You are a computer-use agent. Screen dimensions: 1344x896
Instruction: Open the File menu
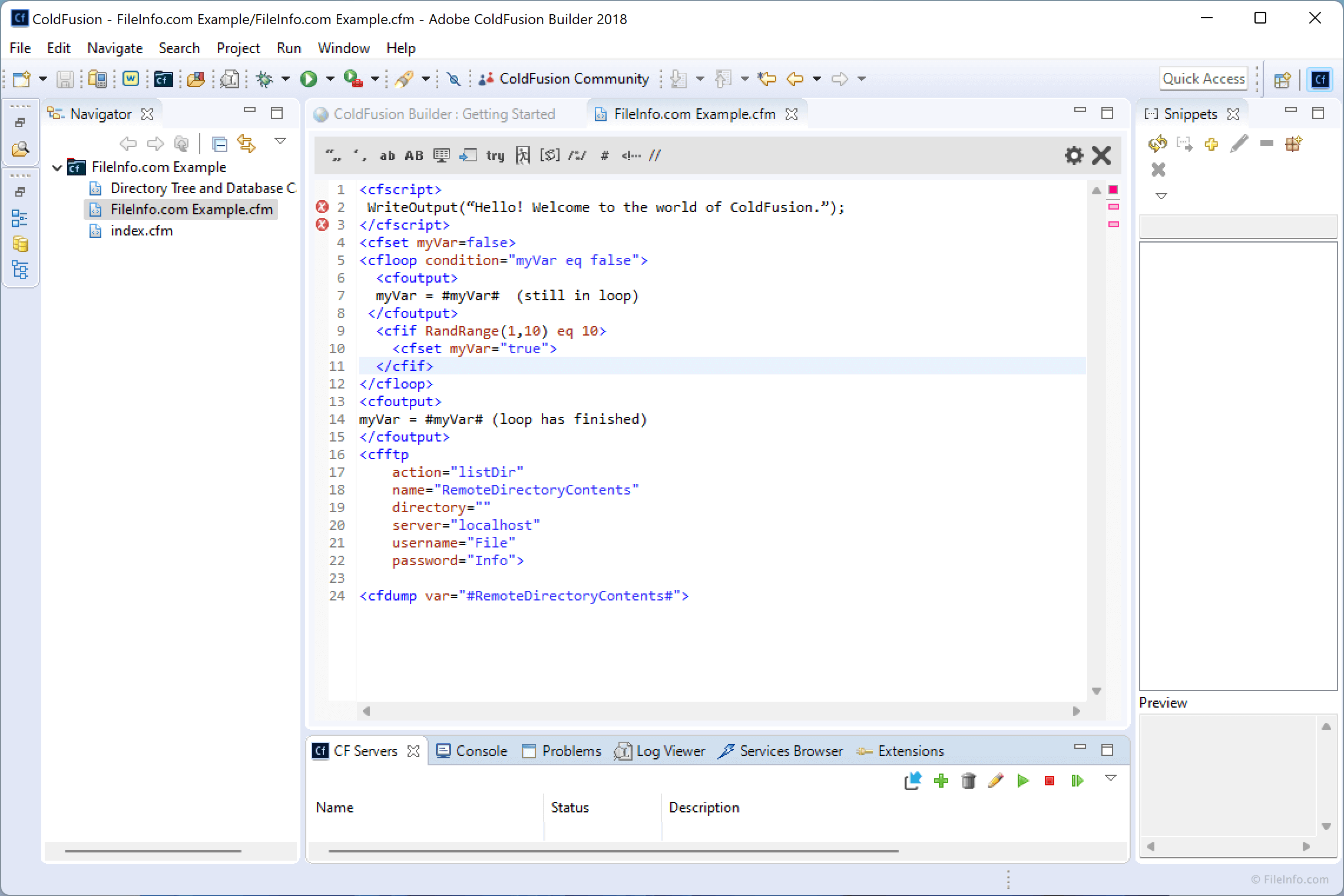point(20,48)
